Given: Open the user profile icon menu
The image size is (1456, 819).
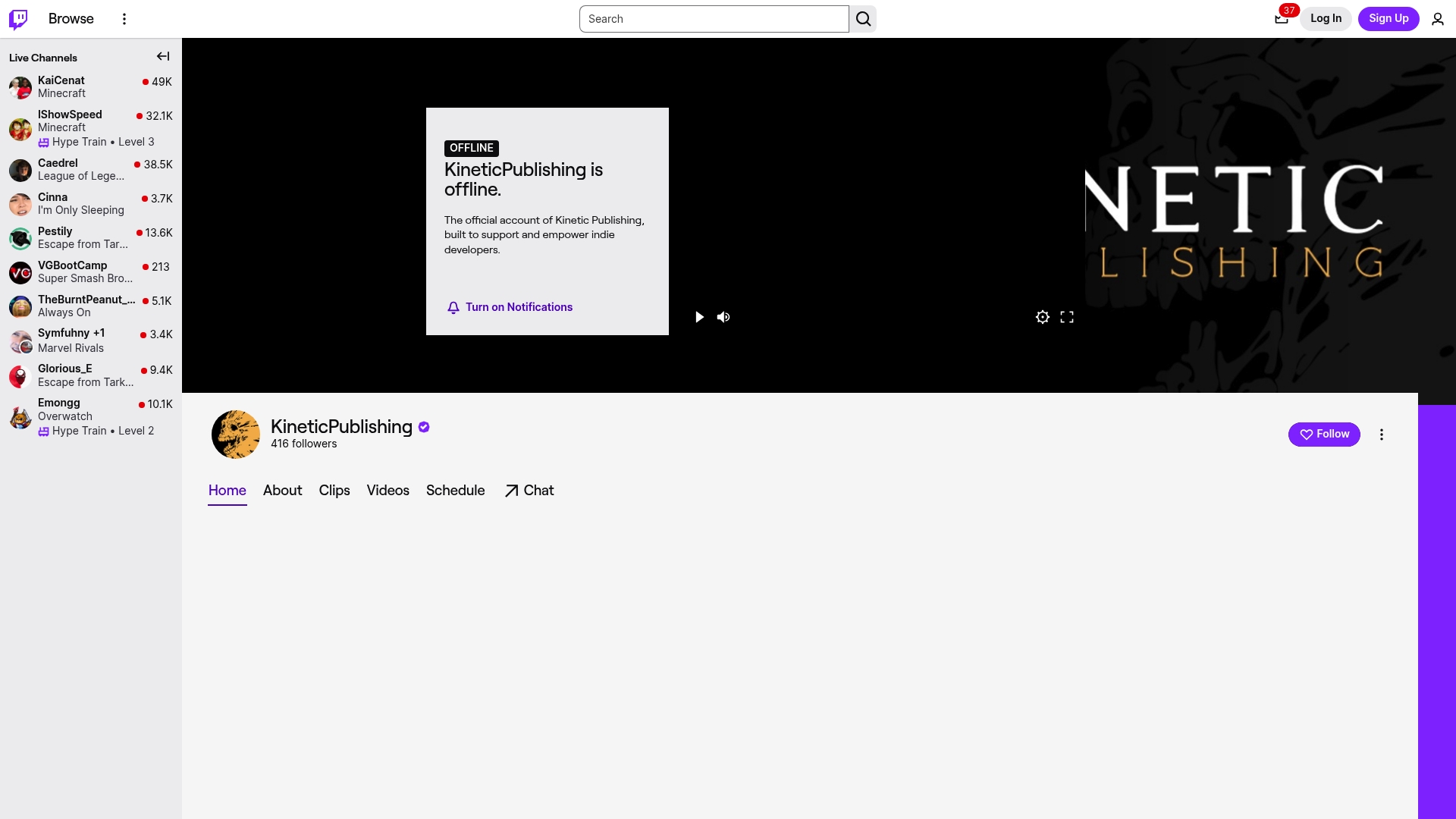Looking at the screenshot, I should pos(1438,19).
